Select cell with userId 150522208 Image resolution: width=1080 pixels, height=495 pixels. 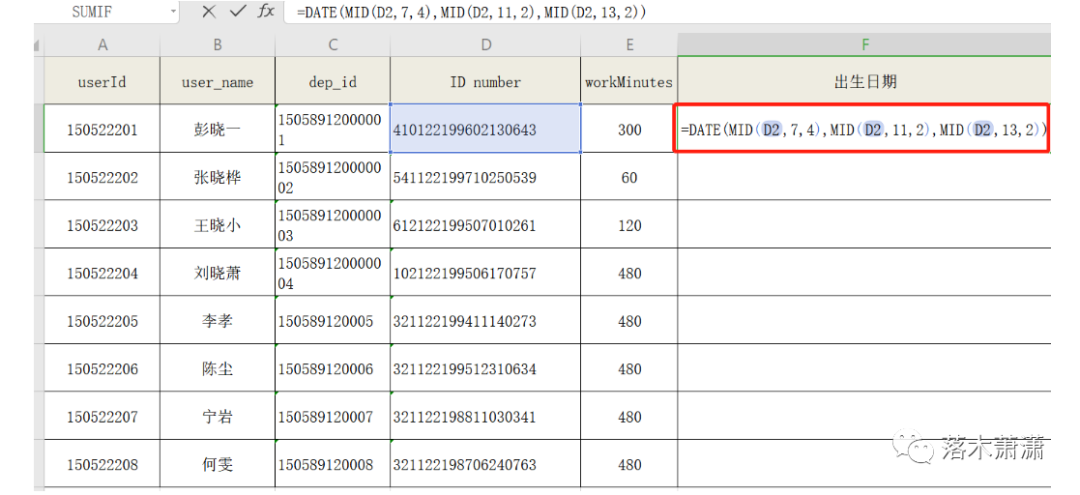pos(103,464)
